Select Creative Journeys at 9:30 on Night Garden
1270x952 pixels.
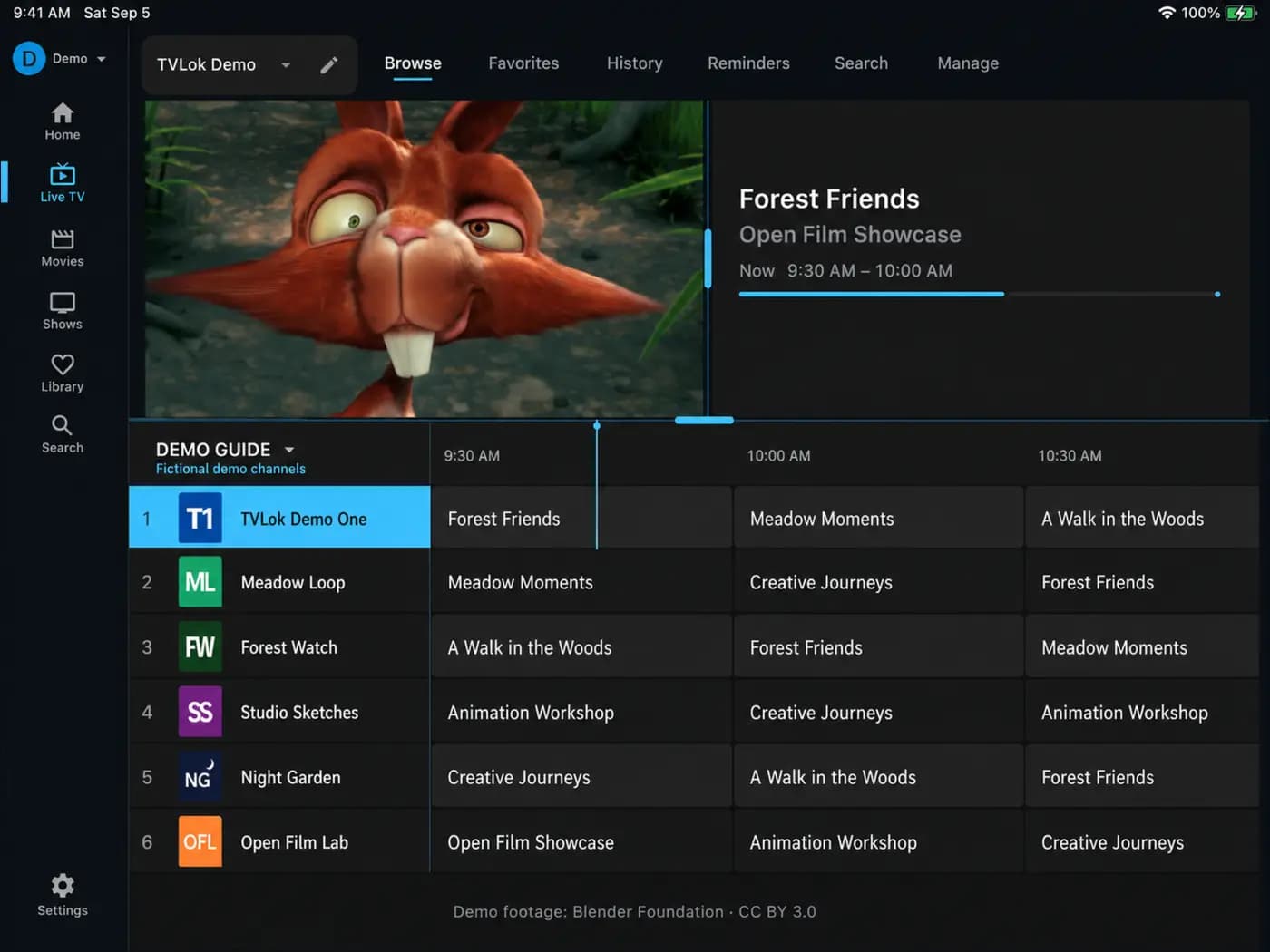click(581, 777)
